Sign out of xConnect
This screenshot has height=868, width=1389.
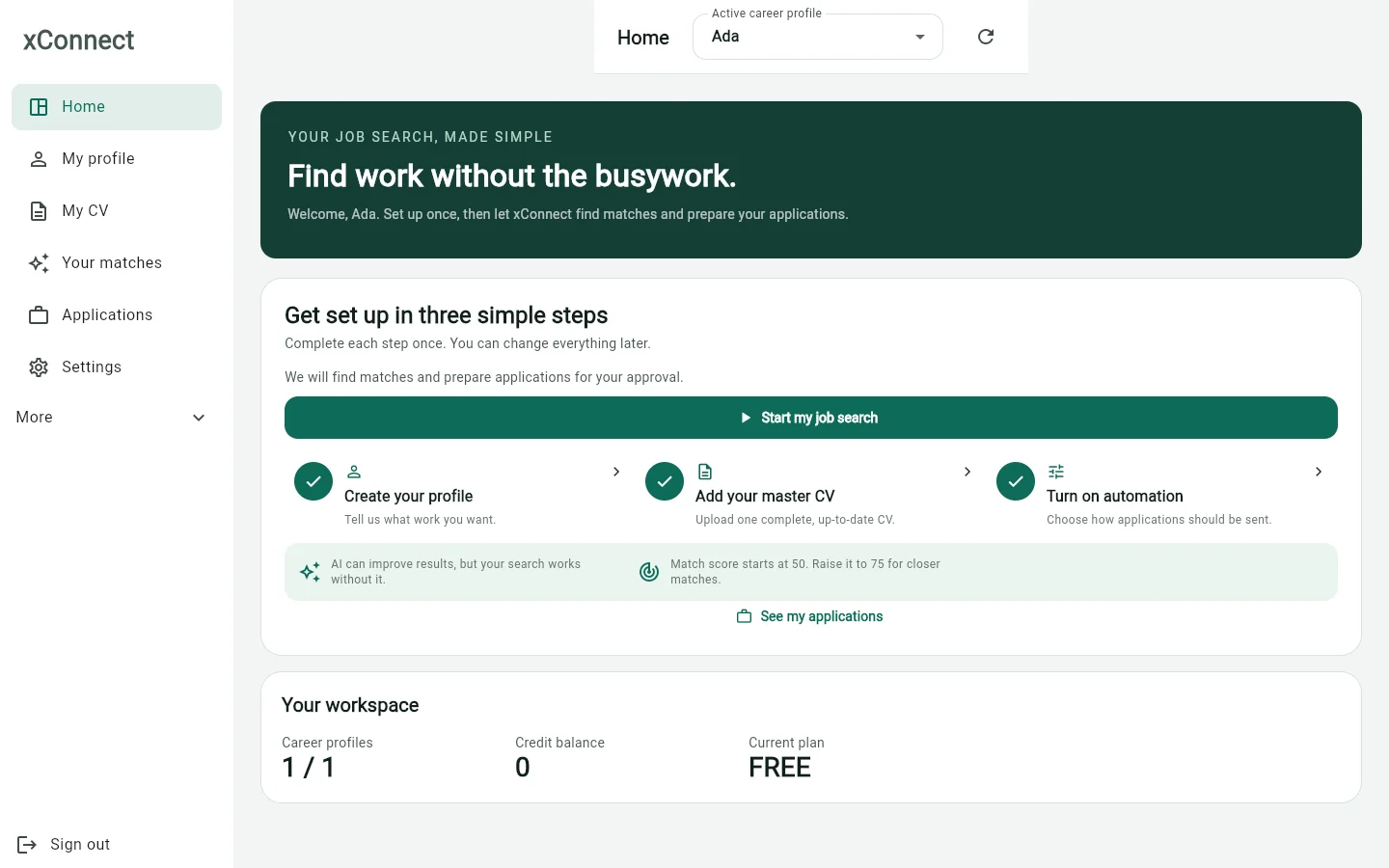[x=65, y=845]
